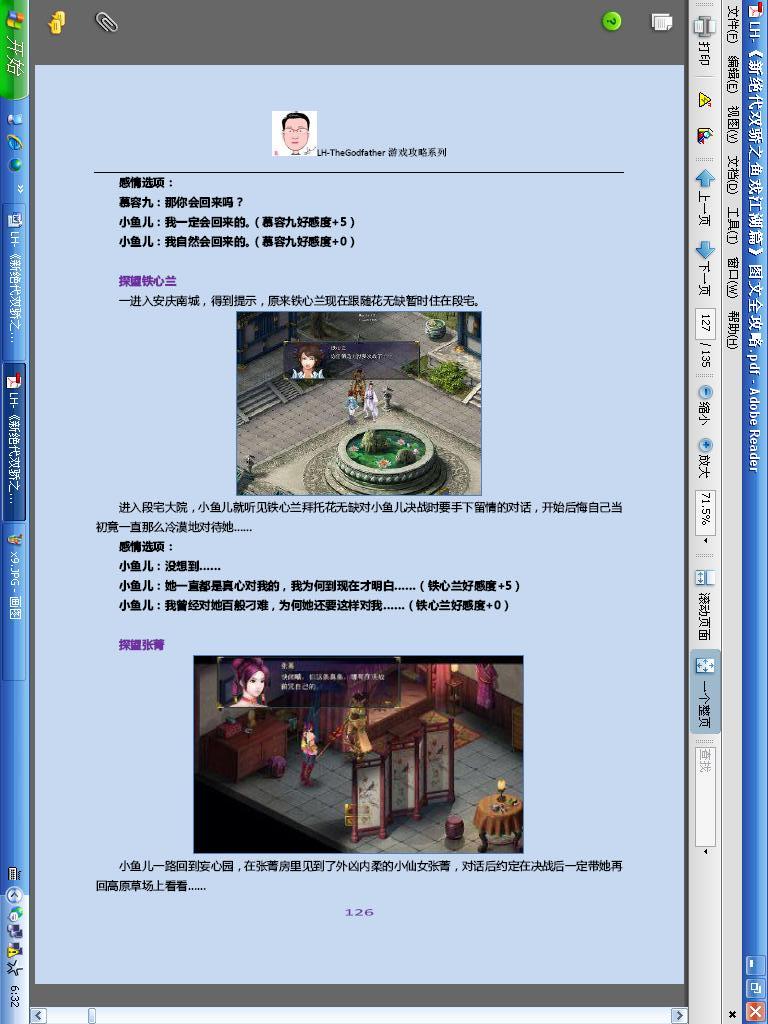Click the zoom percentage field 71.5%

(705, 512)
